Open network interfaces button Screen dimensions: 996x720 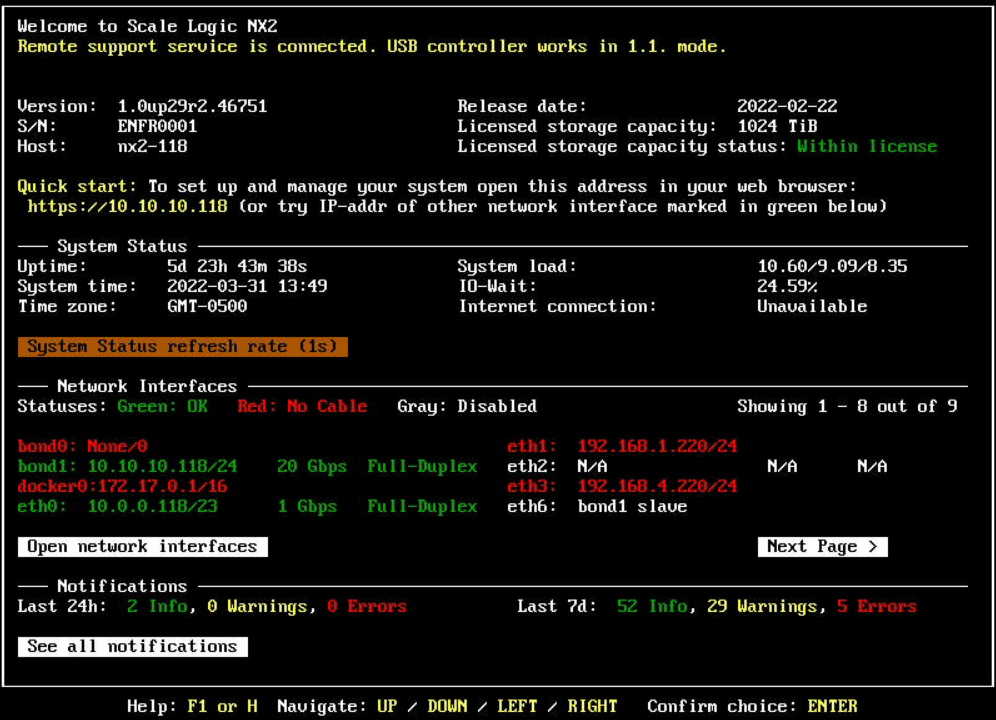coord(143,547)
